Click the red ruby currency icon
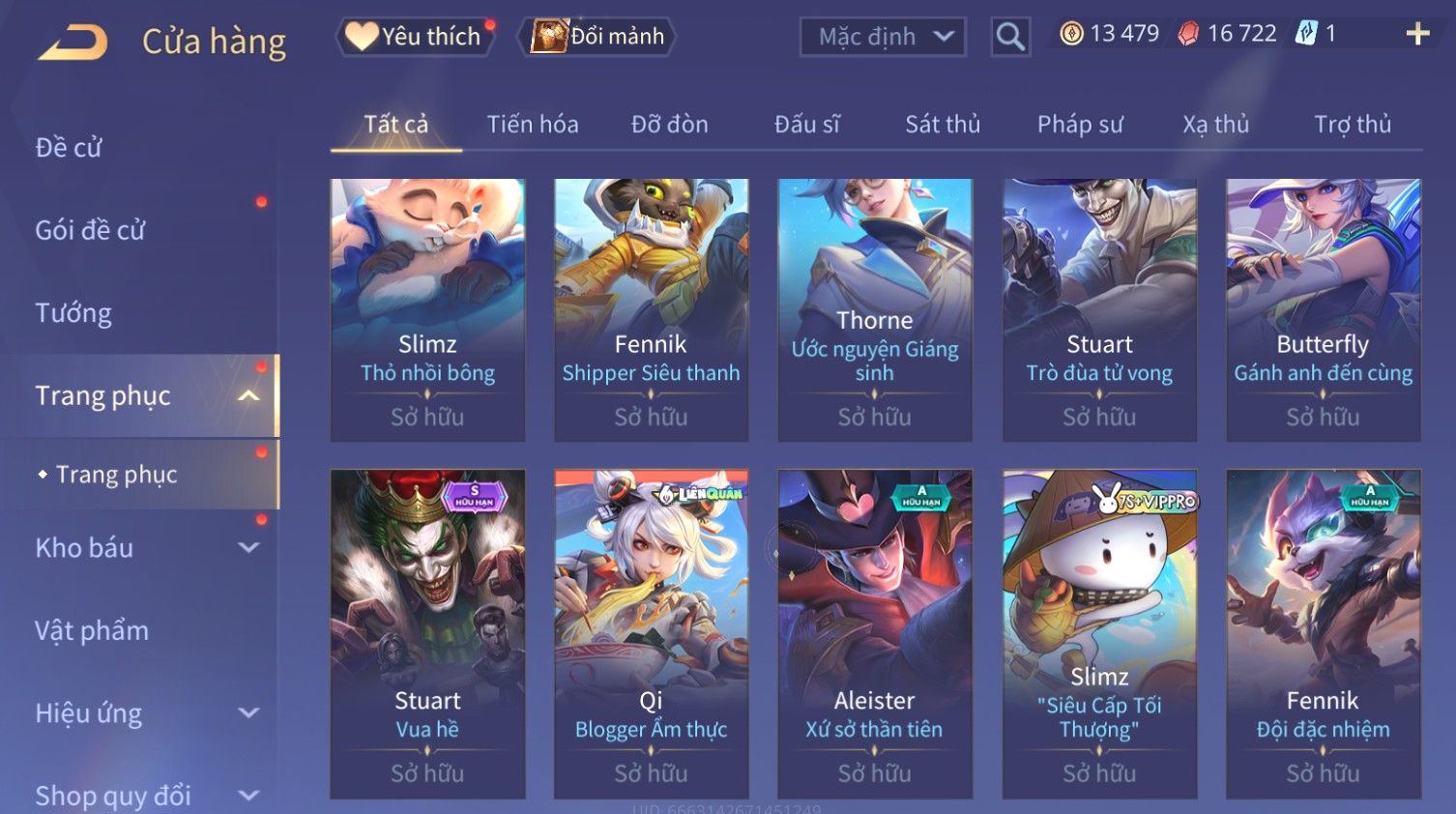1456x814 pixels. click(x=1188, y=34)
